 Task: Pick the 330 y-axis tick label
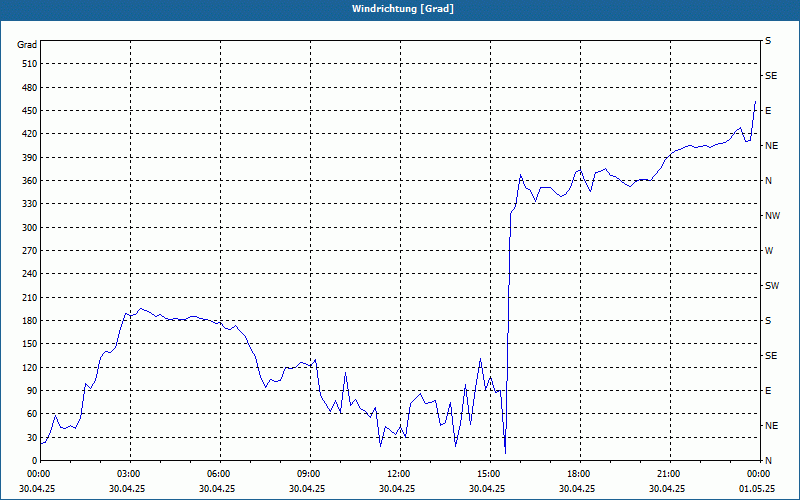[x=30, y=204]
